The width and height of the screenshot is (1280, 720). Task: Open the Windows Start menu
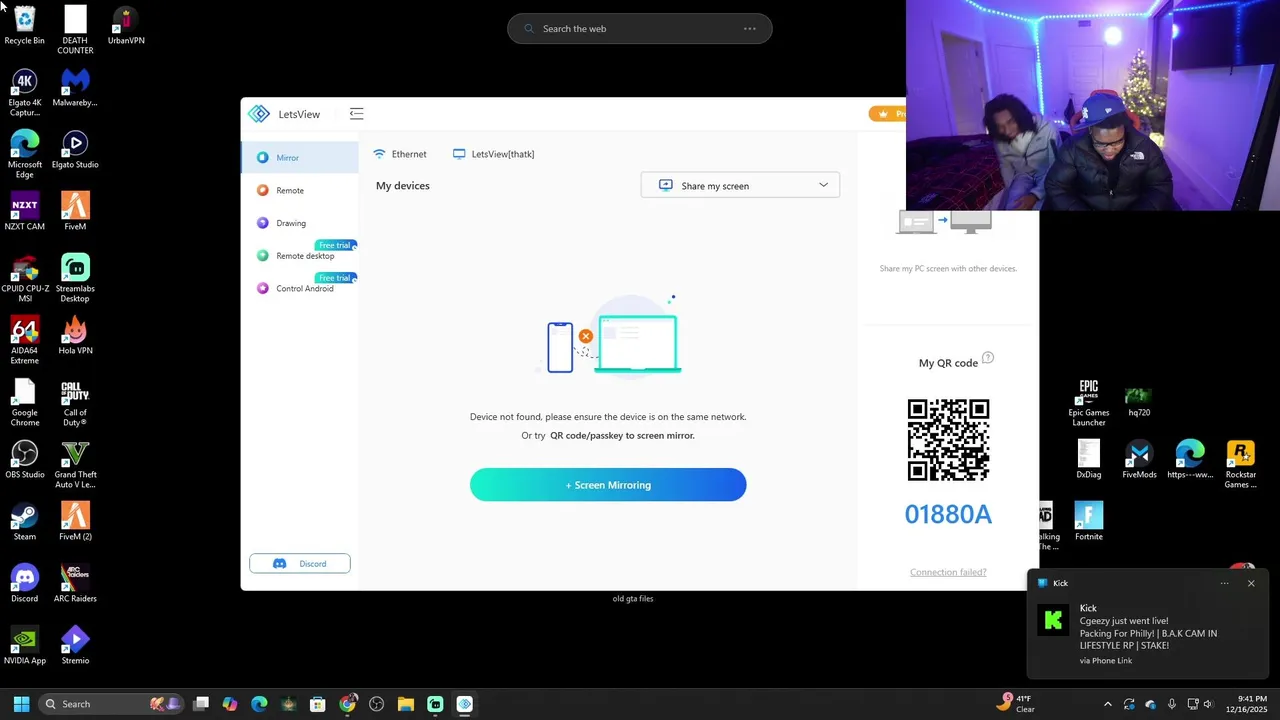tap(21, 704)
